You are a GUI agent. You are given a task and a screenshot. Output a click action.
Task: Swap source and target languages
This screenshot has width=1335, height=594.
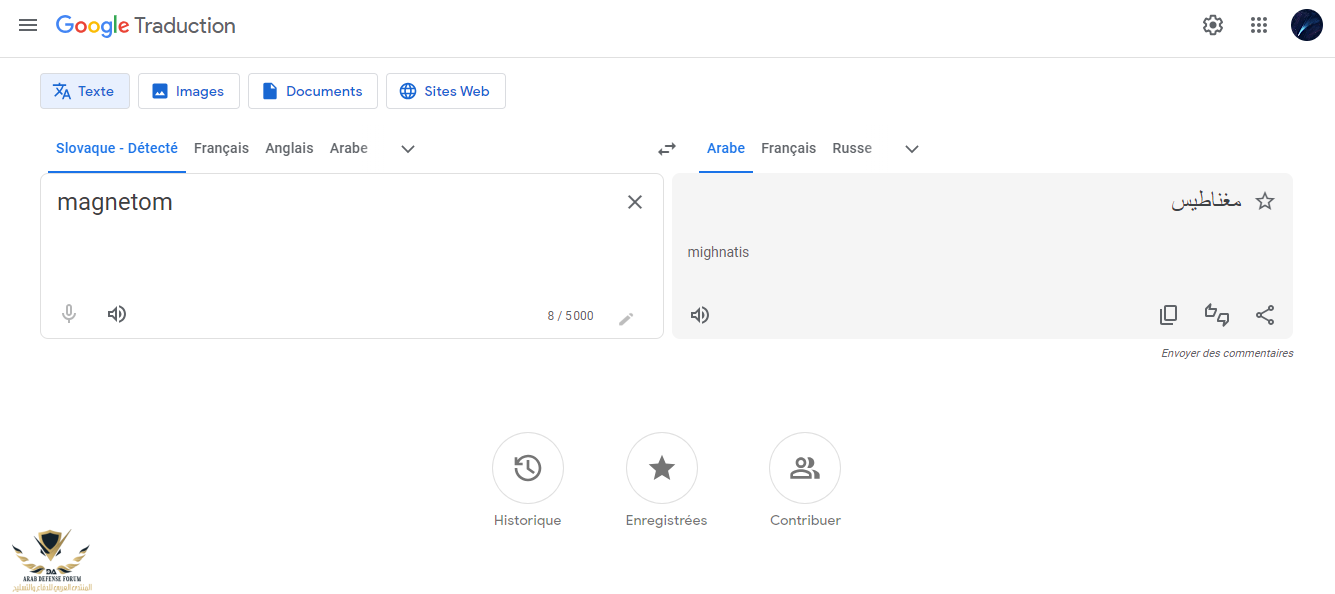click(667, 149)
